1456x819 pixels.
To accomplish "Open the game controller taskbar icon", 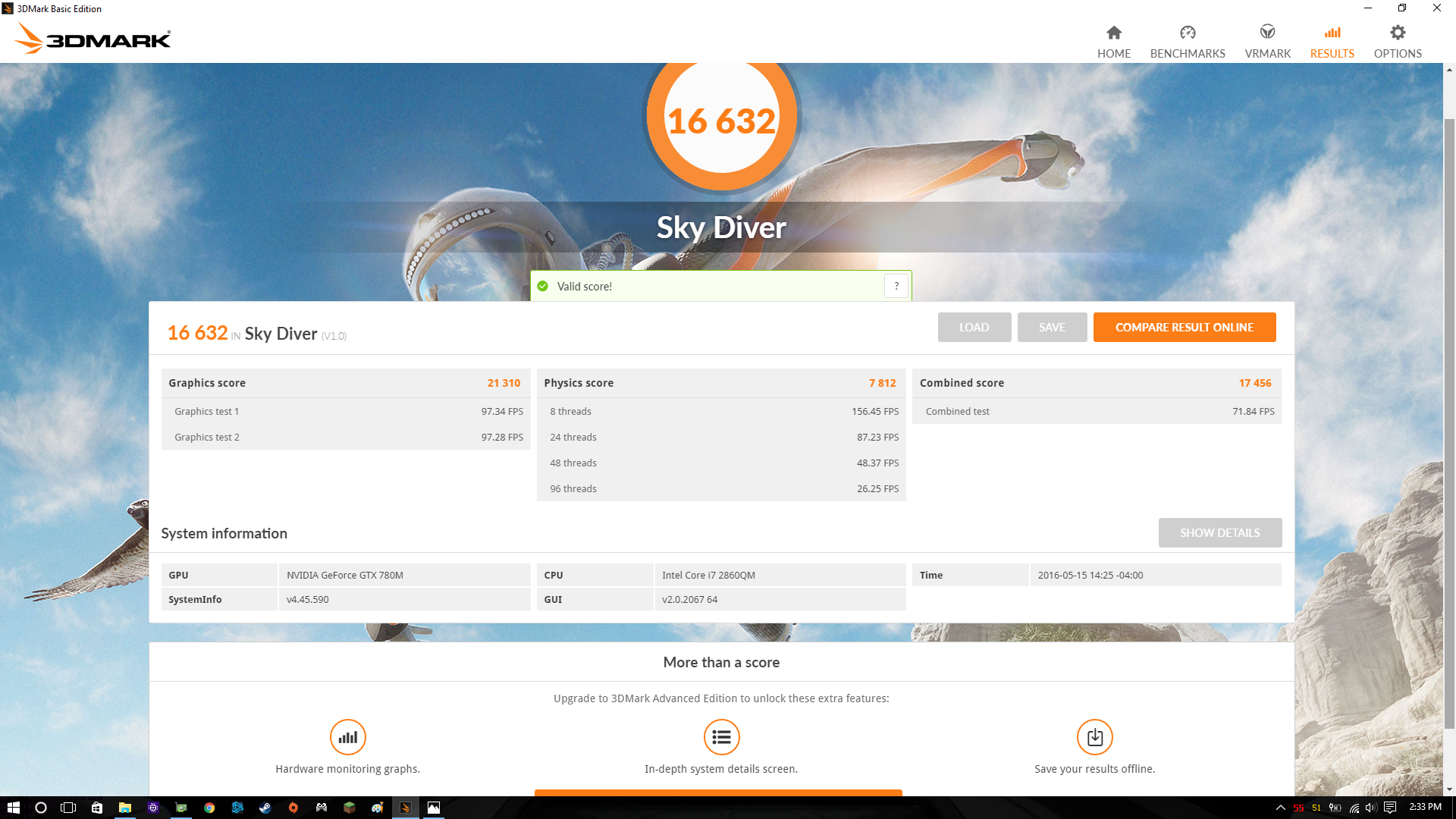I will click(x=322, y=808).
